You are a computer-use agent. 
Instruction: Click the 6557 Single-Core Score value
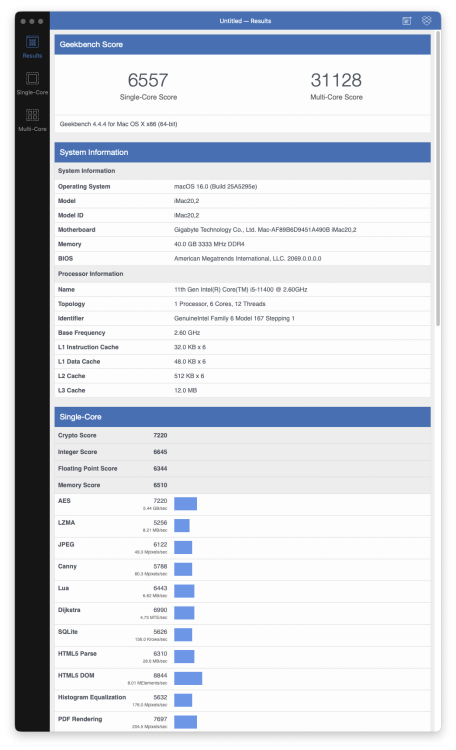[148, 80]
